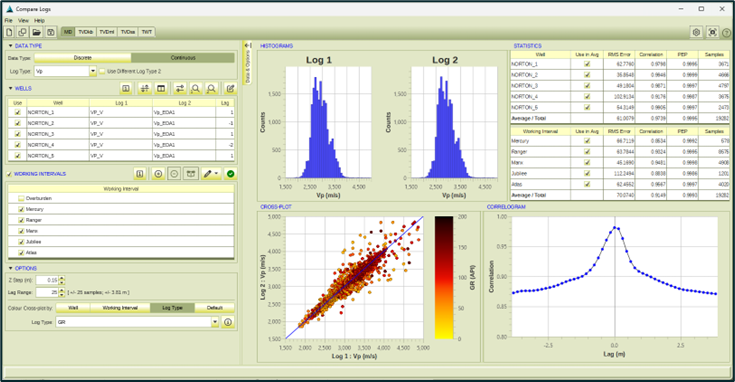Open the View menu
The width and height of the screenshot is (735, 382).
tap(23, 21)
